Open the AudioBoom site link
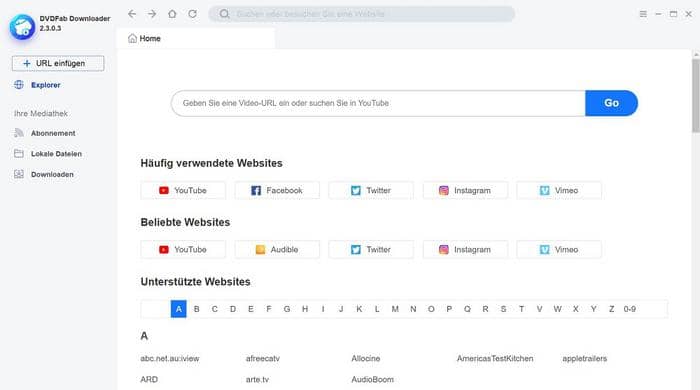Screen dimensions: 700x390 coord(372,379)
